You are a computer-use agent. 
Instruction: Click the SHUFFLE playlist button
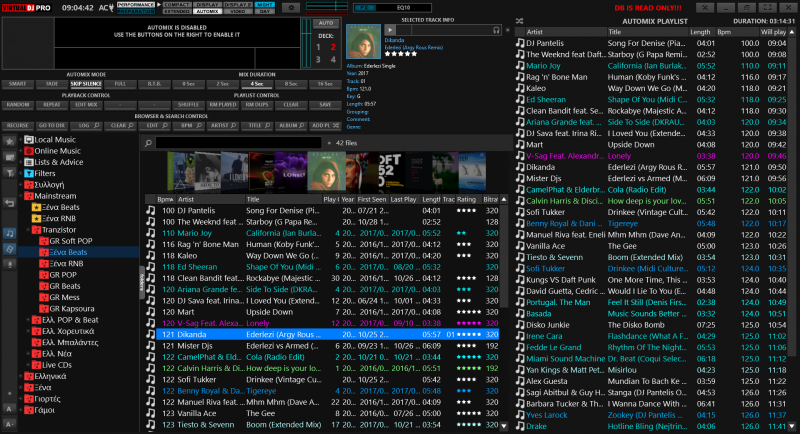click(189, 105)
